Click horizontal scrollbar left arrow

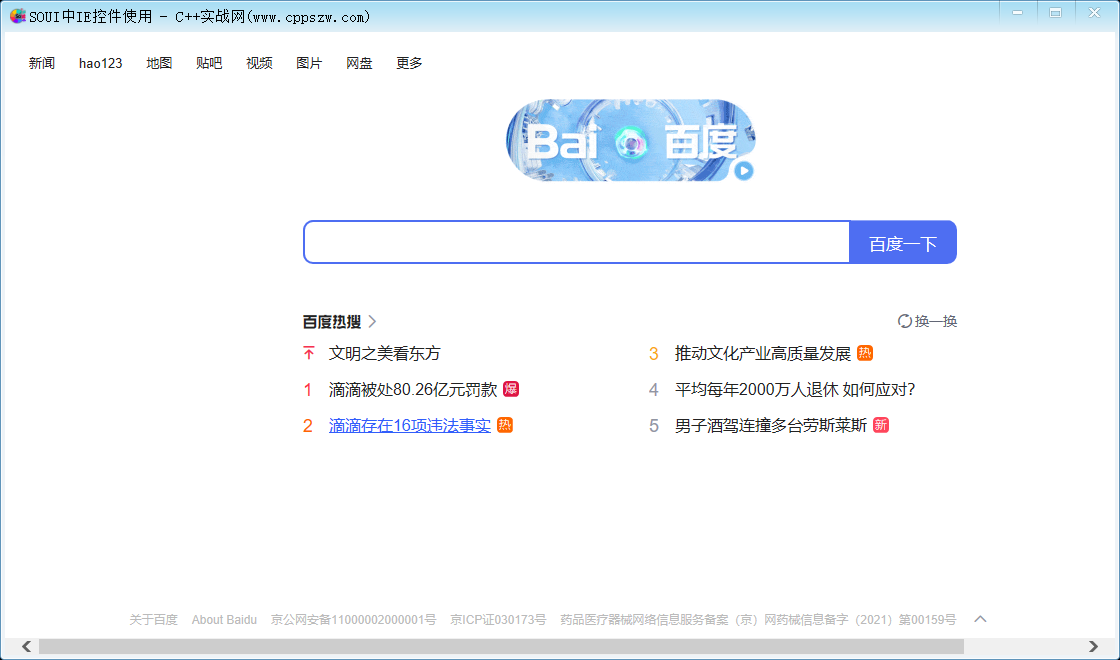pyautogui.click(x=26, y=646)
